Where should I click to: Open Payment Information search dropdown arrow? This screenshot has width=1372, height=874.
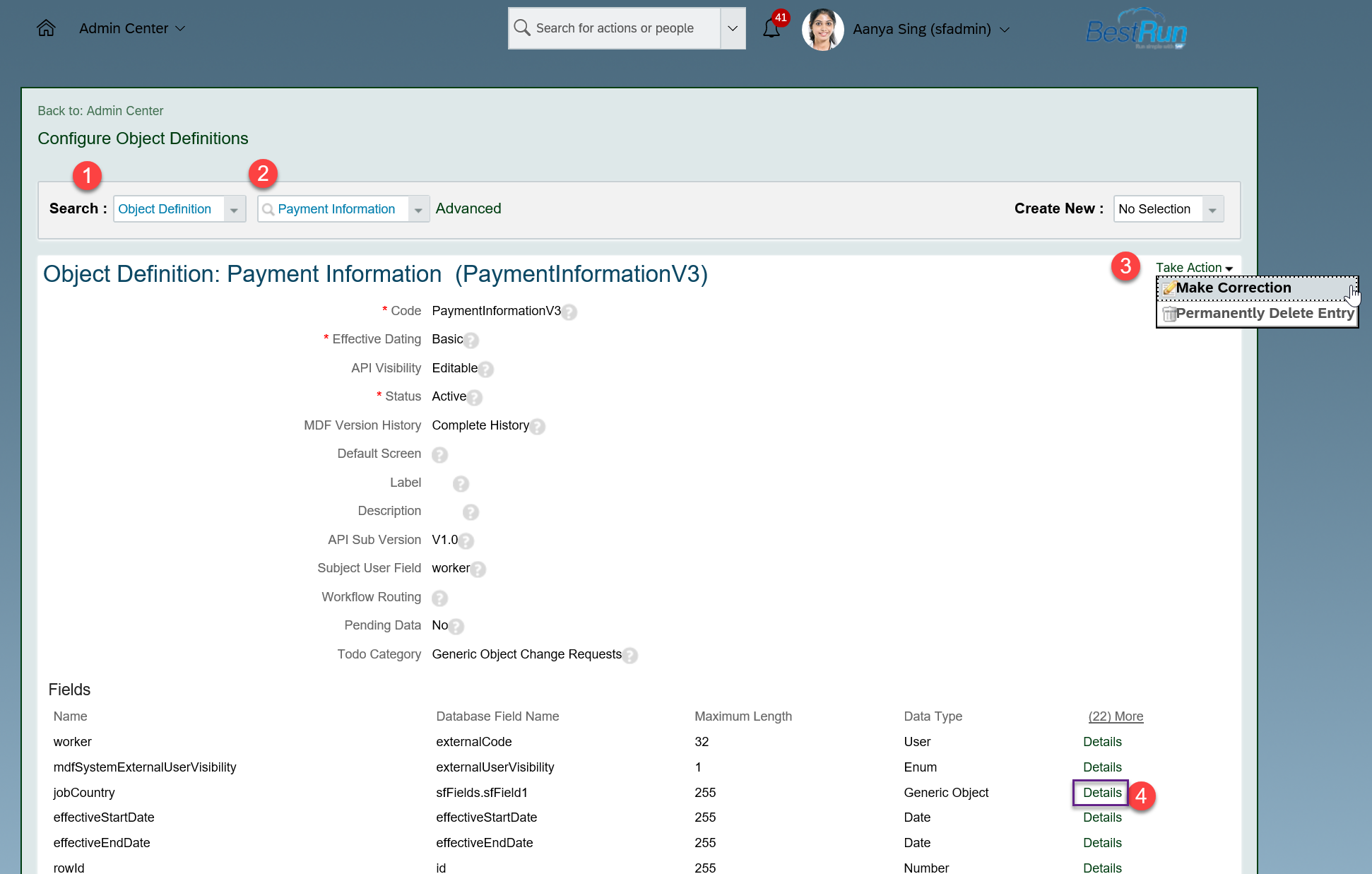[418, 210]
